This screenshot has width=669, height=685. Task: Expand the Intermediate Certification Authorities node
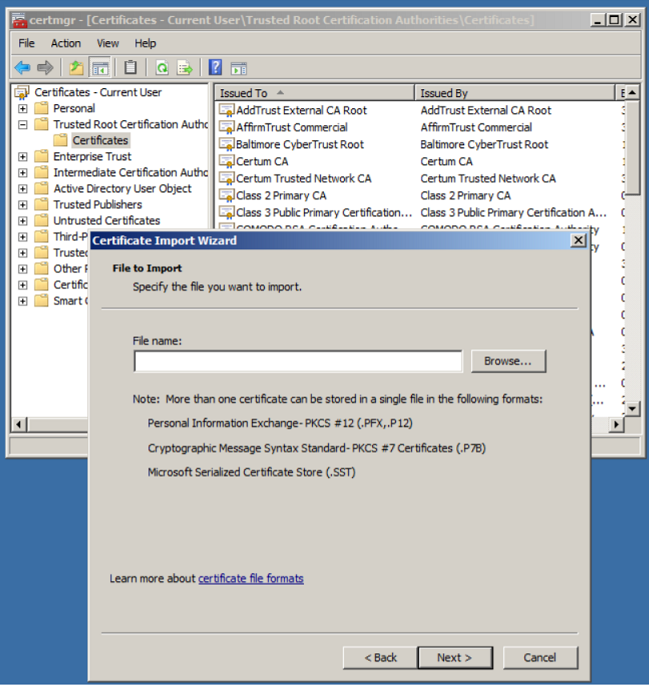[x=23, y=173]
